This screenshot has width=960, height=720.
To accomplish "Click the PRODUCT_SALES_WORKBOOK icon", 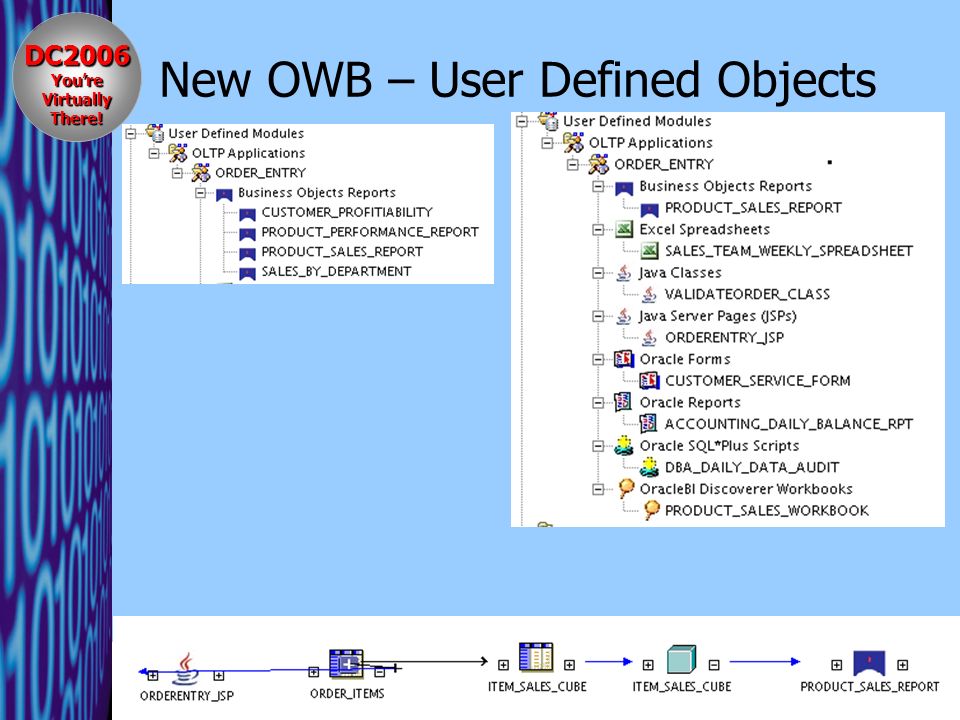I will tap(651, 510).
